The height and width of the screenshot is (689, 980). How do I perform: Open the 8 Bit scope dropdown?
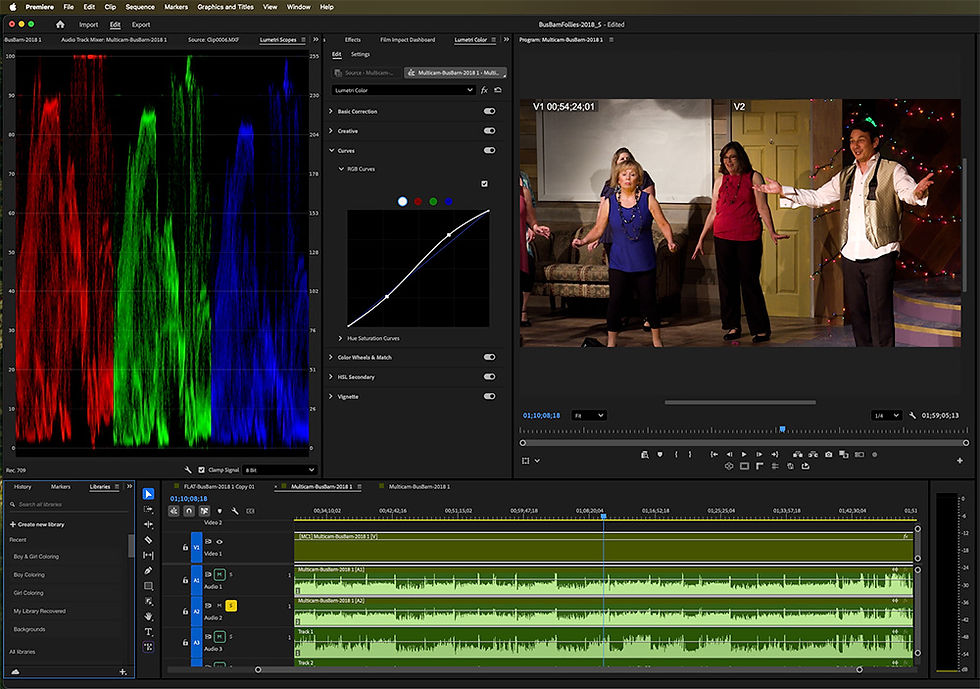click(280, 470)
